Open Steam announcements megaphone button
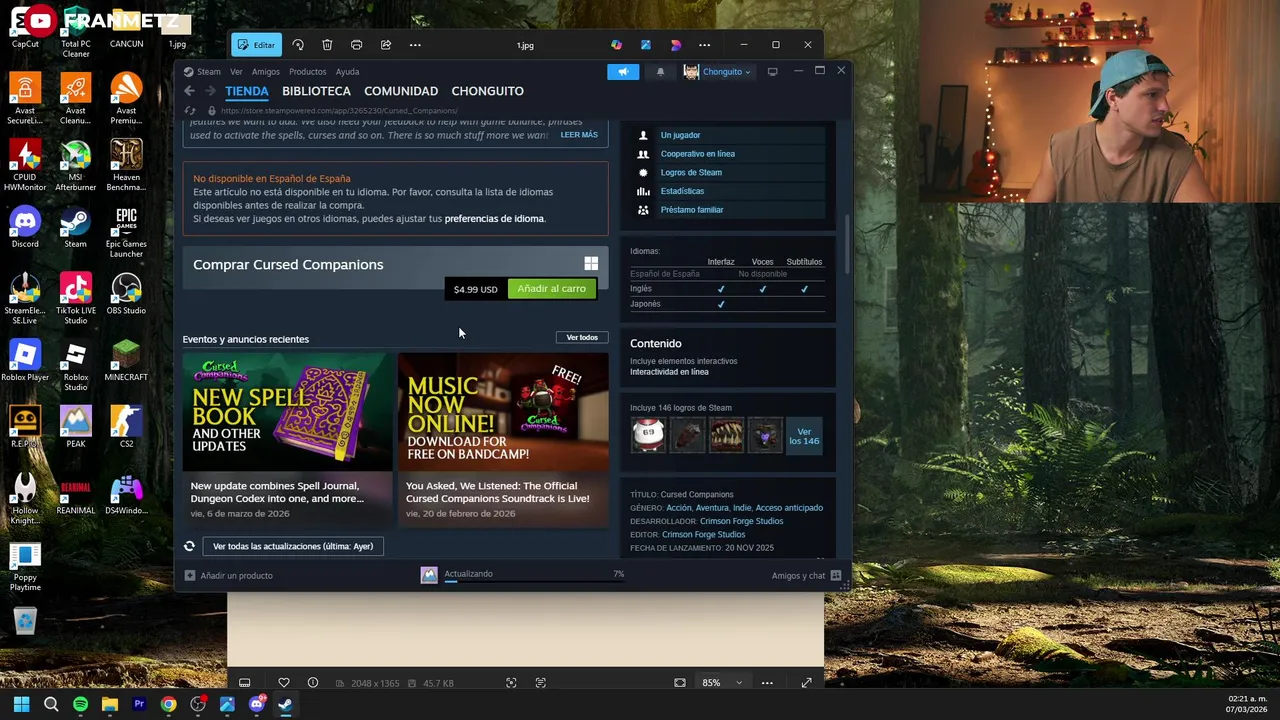Viewport: 1280px width, 720px height. [622, 72]
